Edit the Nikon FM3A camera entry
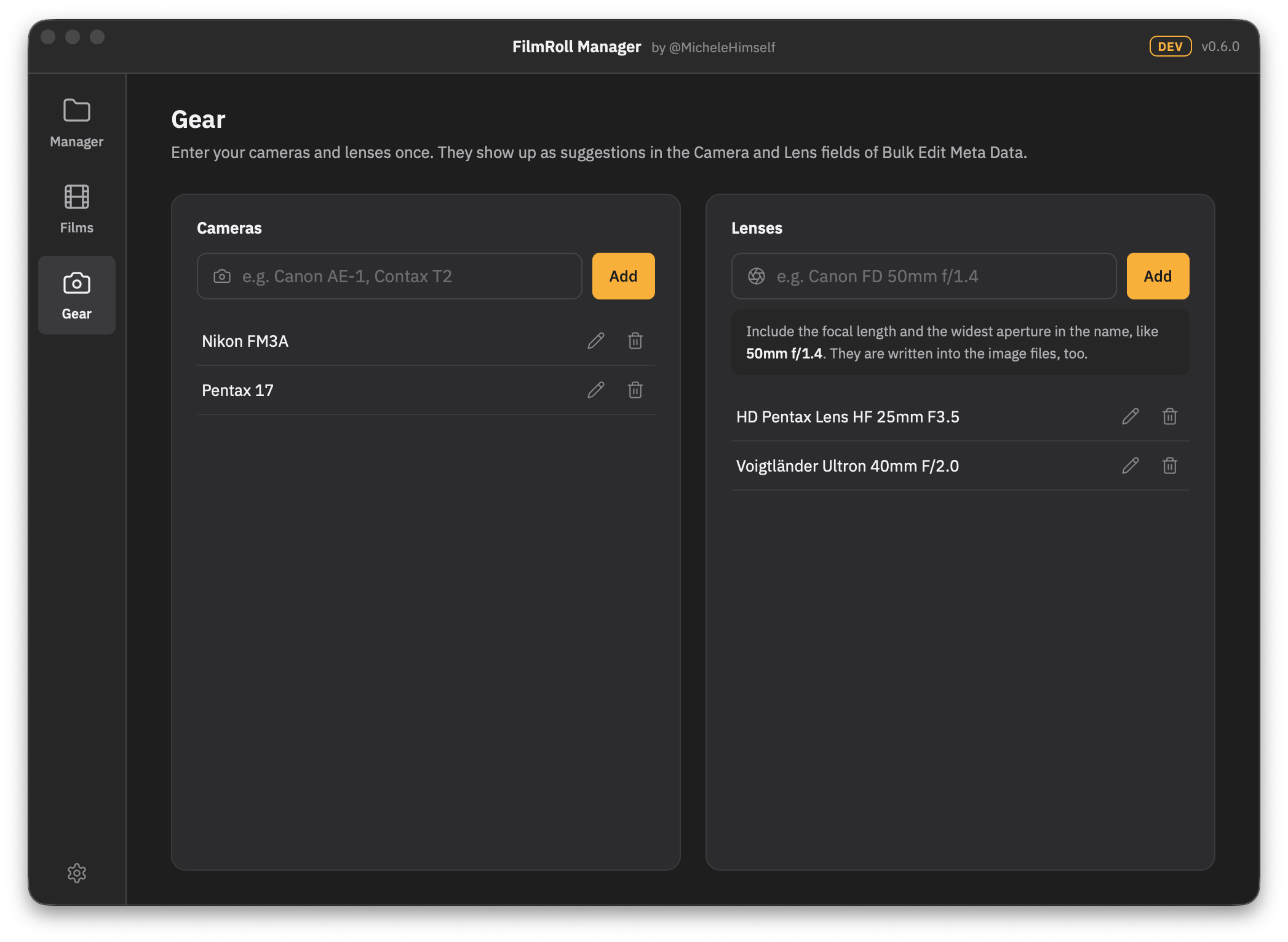 point(596,341)
